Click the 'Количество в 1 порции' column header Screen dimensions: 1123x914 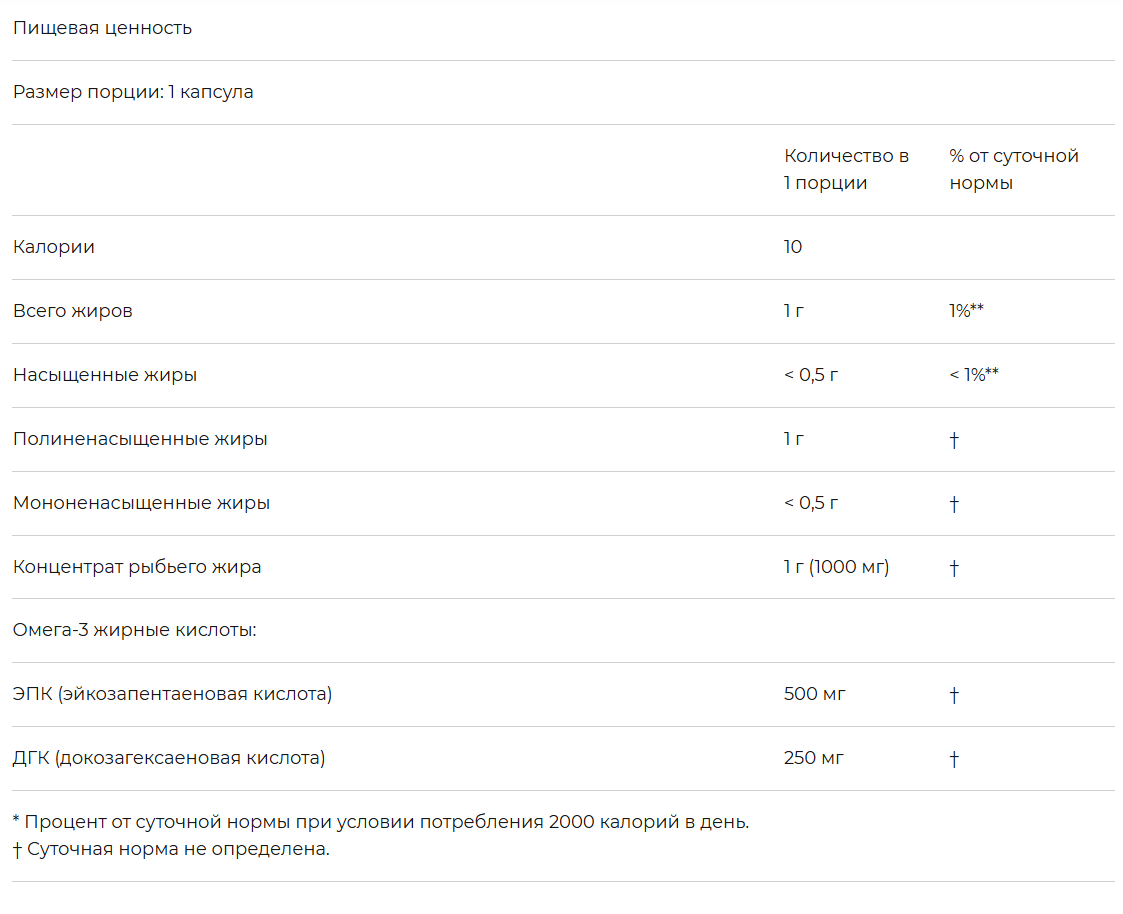click(x=845, y=169)
